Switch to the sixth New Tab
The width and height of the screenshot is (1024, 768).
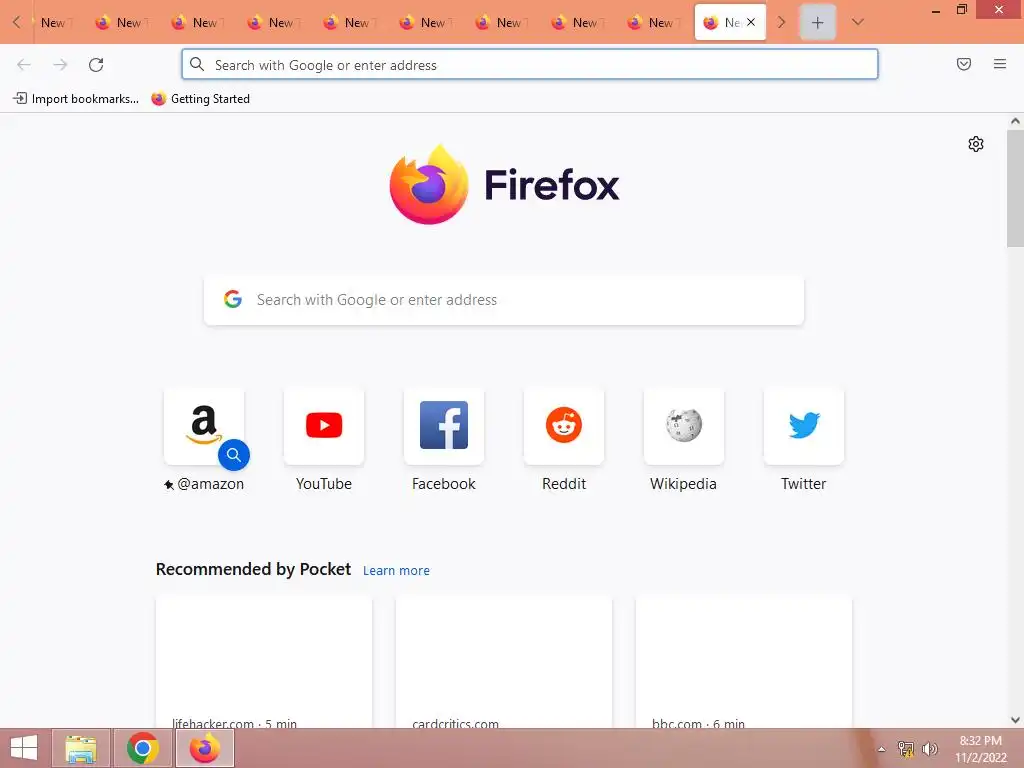click(x=426, y=23)
